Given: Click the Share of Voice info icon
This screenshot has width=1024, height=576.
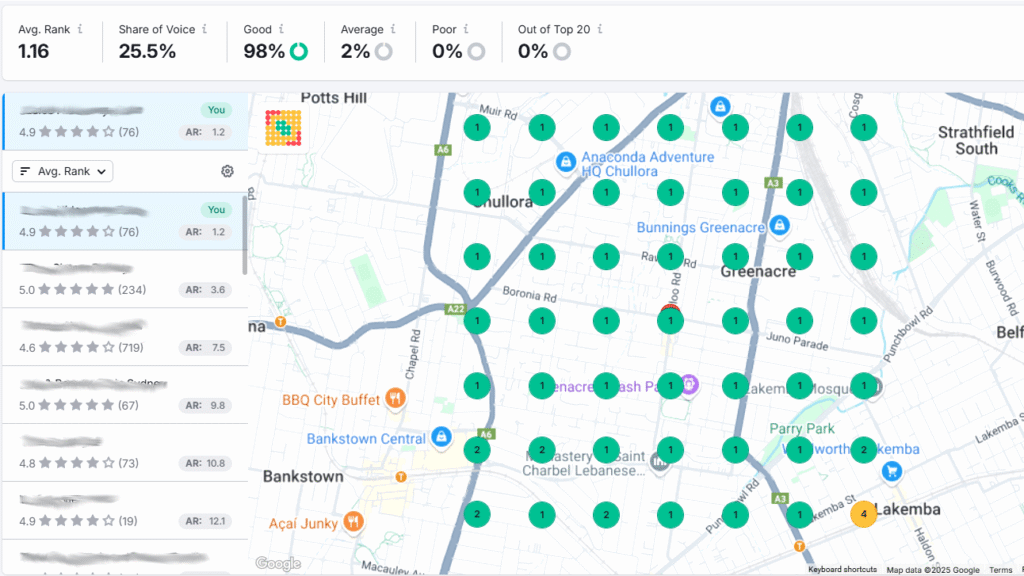Looking at the screenshot, I should click(204, 30).
